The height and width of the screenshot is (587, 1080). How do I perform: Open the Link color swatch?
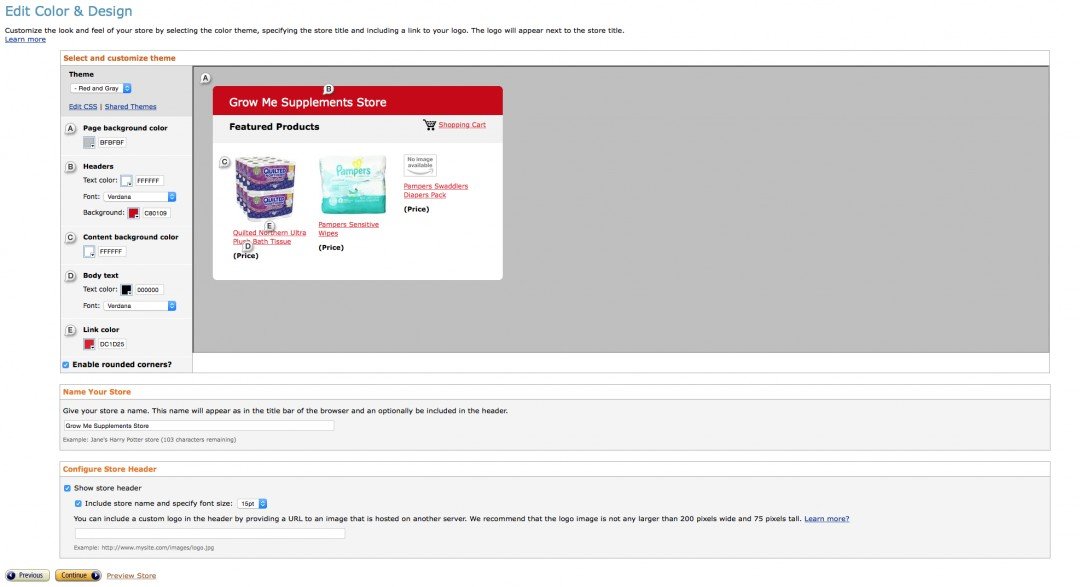click(89, 344)
